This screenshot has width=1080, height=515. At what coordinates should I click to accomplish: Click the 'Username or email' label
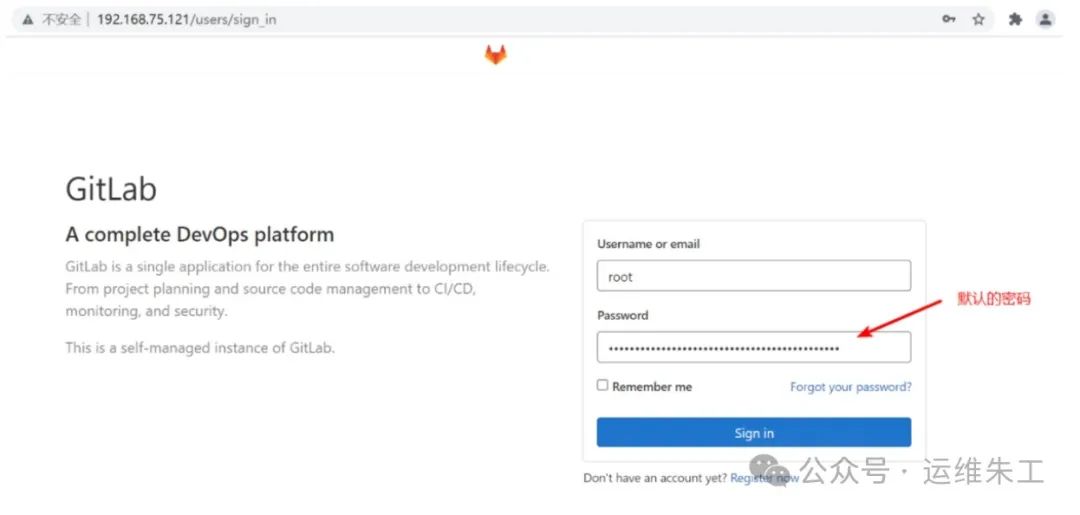coord(648,244)
